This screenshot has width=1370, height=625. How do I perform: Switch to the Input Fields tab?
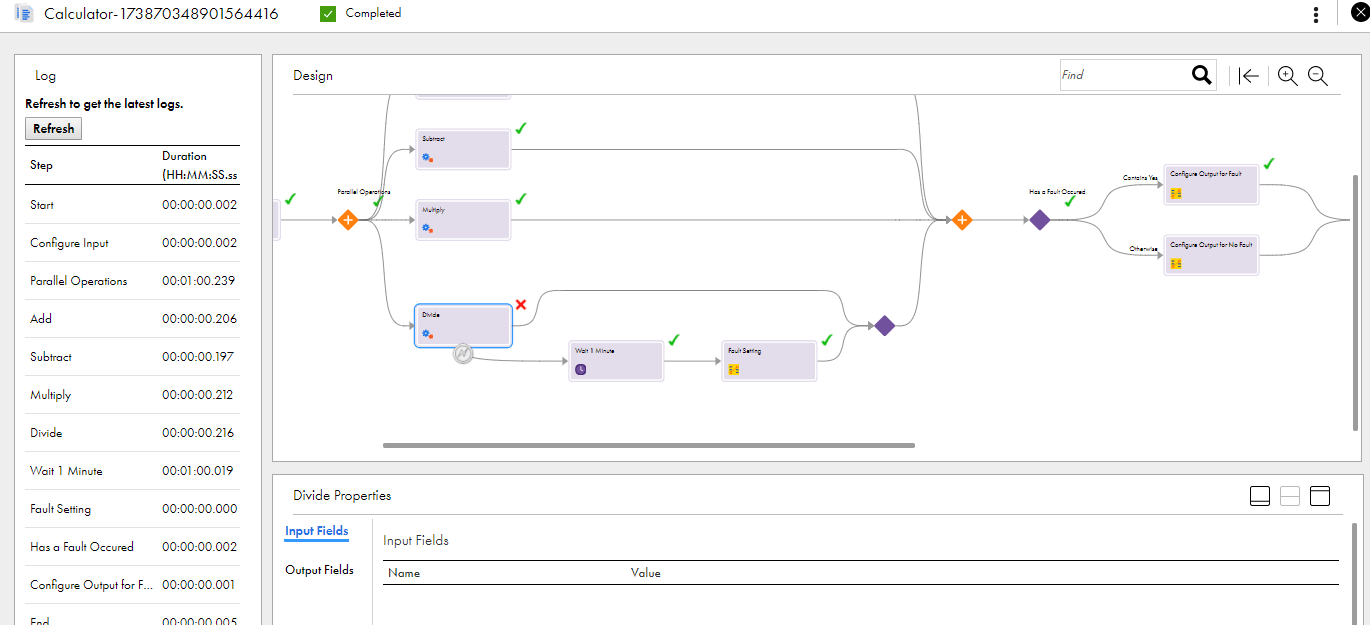click(316, 531)
